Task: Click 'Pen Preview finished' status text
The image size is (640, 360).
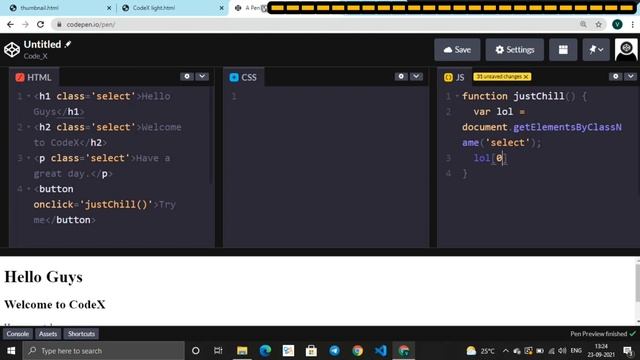Action: pos(598,334)
